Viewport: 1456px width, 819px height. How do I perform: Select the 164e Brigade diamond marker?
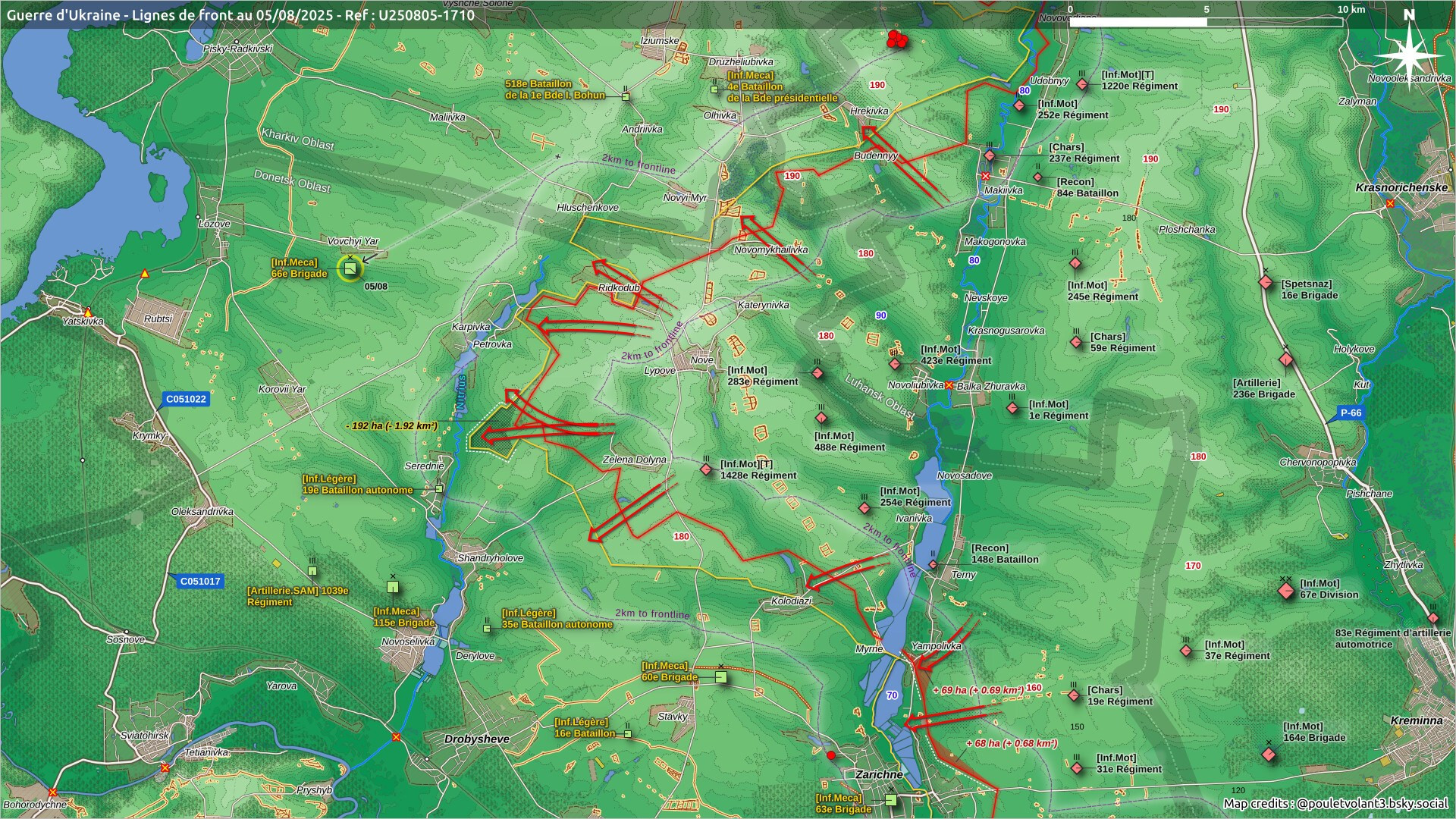[x=1269, y=755]
